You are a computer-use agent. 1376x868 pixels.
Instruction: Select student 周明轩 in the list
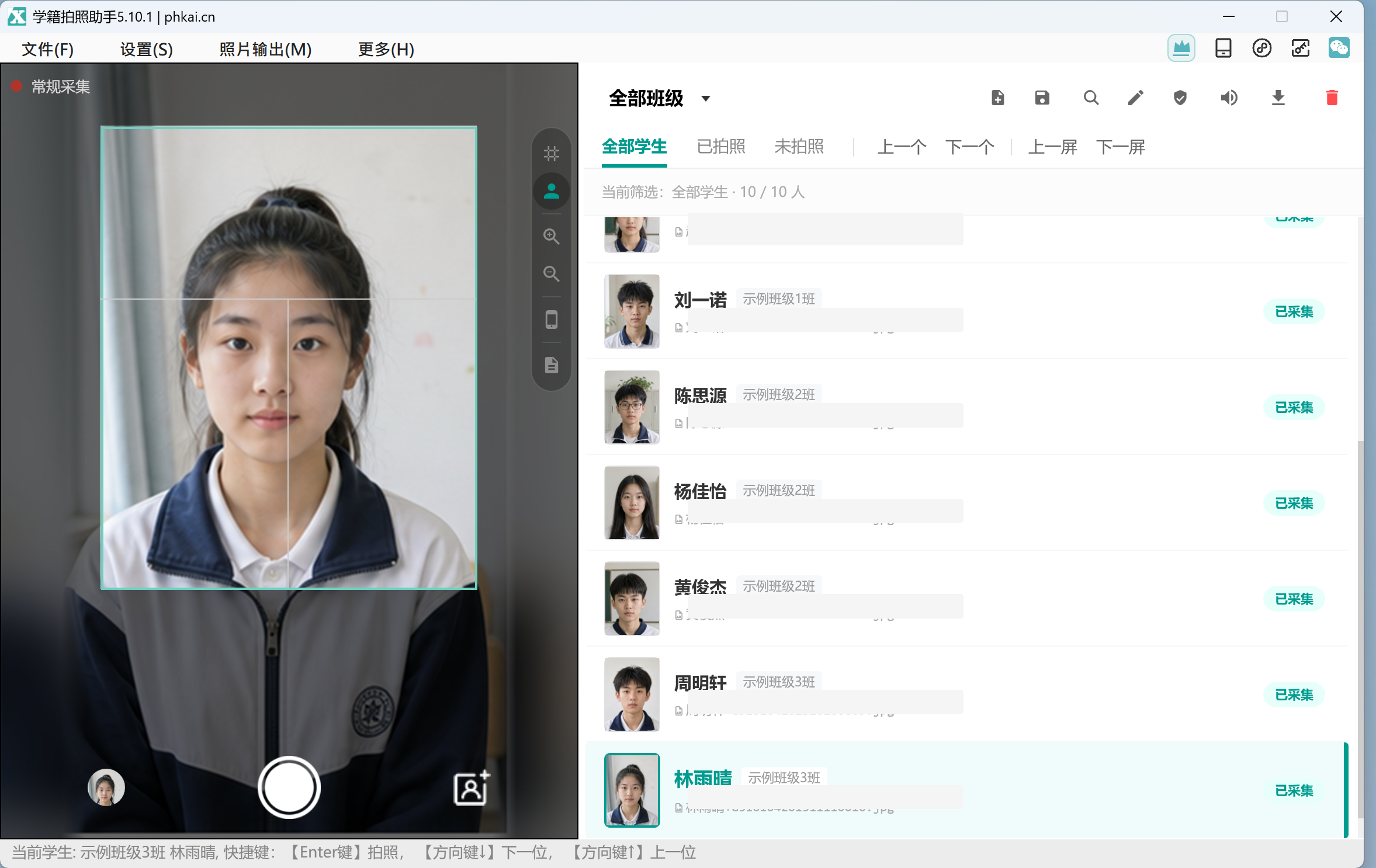(966, 695)
